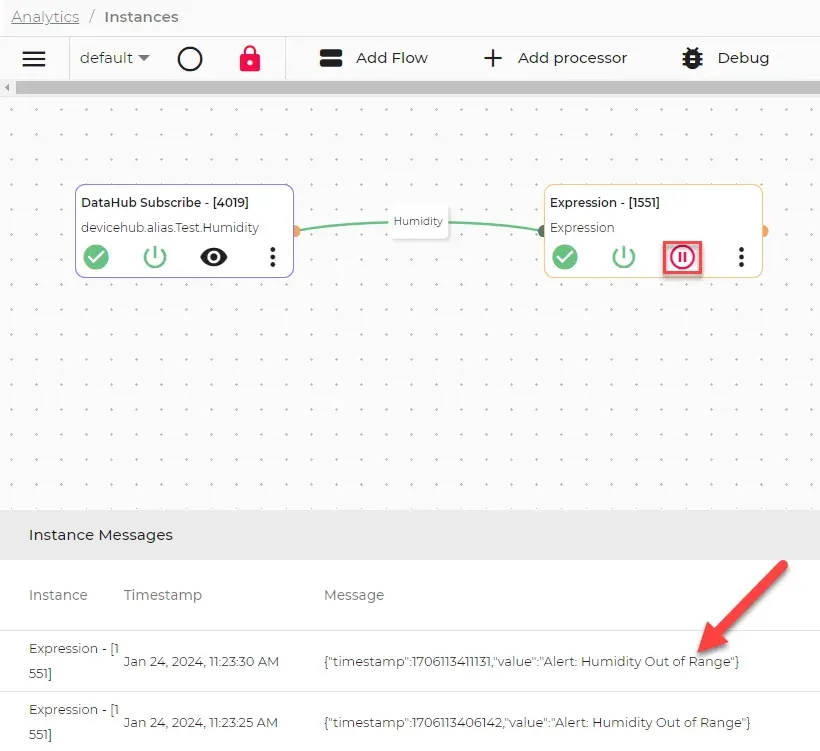
Task: Open Expression node three-dot menu
Action: pyautogui.click(x=741, y=257)
